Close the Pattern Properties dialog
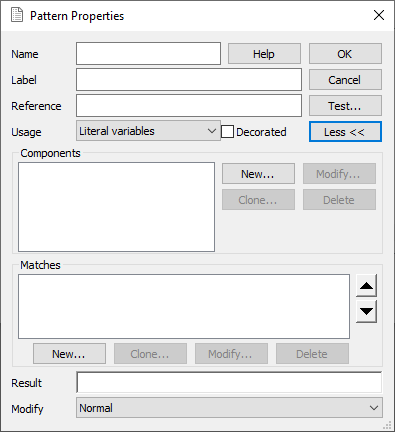Screen dimensions: 395x432 [379, 15]
